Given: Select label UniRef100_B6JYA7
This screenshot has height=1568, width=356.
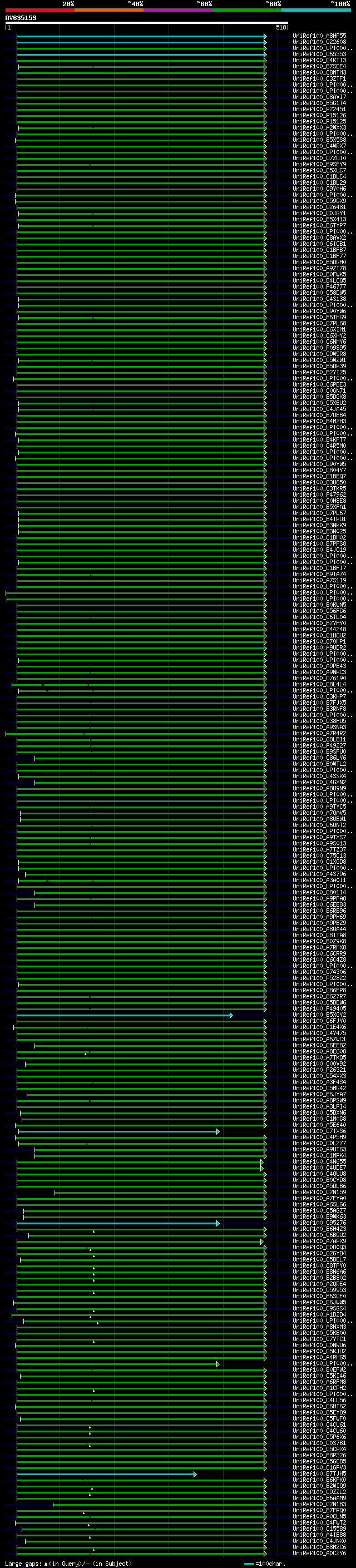Looking at the screenshot, I should coord(319,1094).
